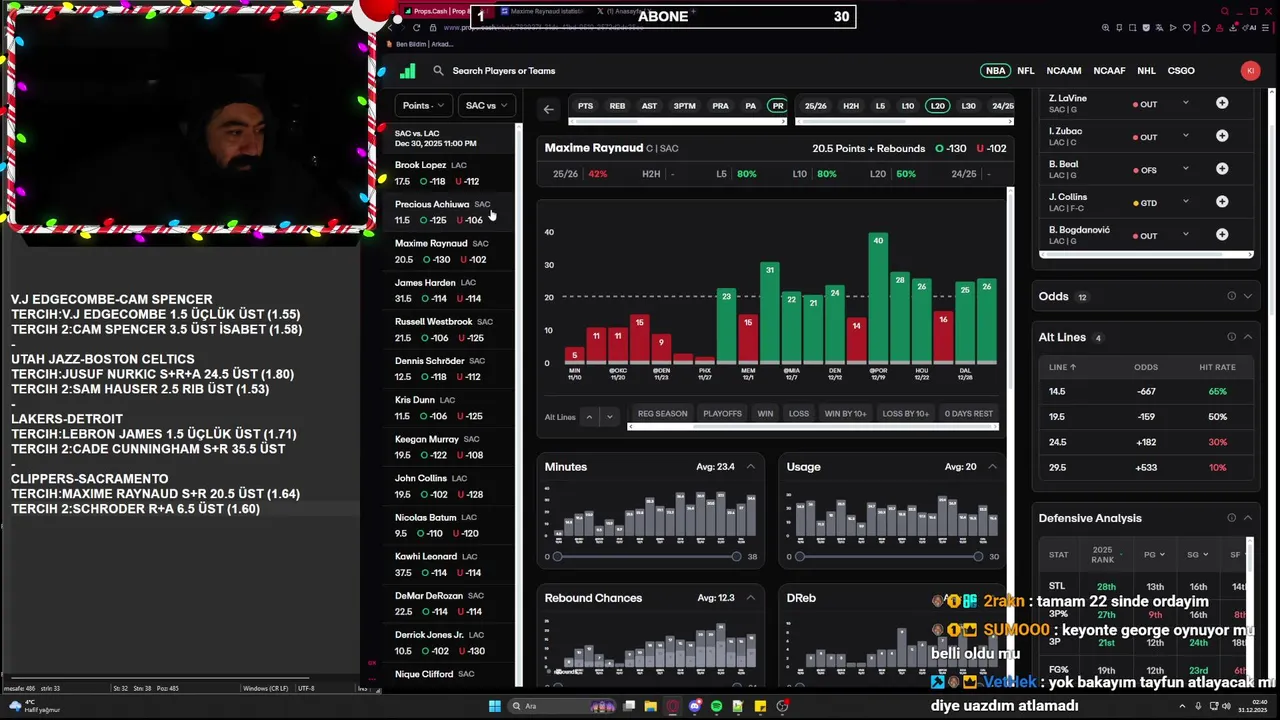Switch to the NFL league tab

click(1026, 71)
